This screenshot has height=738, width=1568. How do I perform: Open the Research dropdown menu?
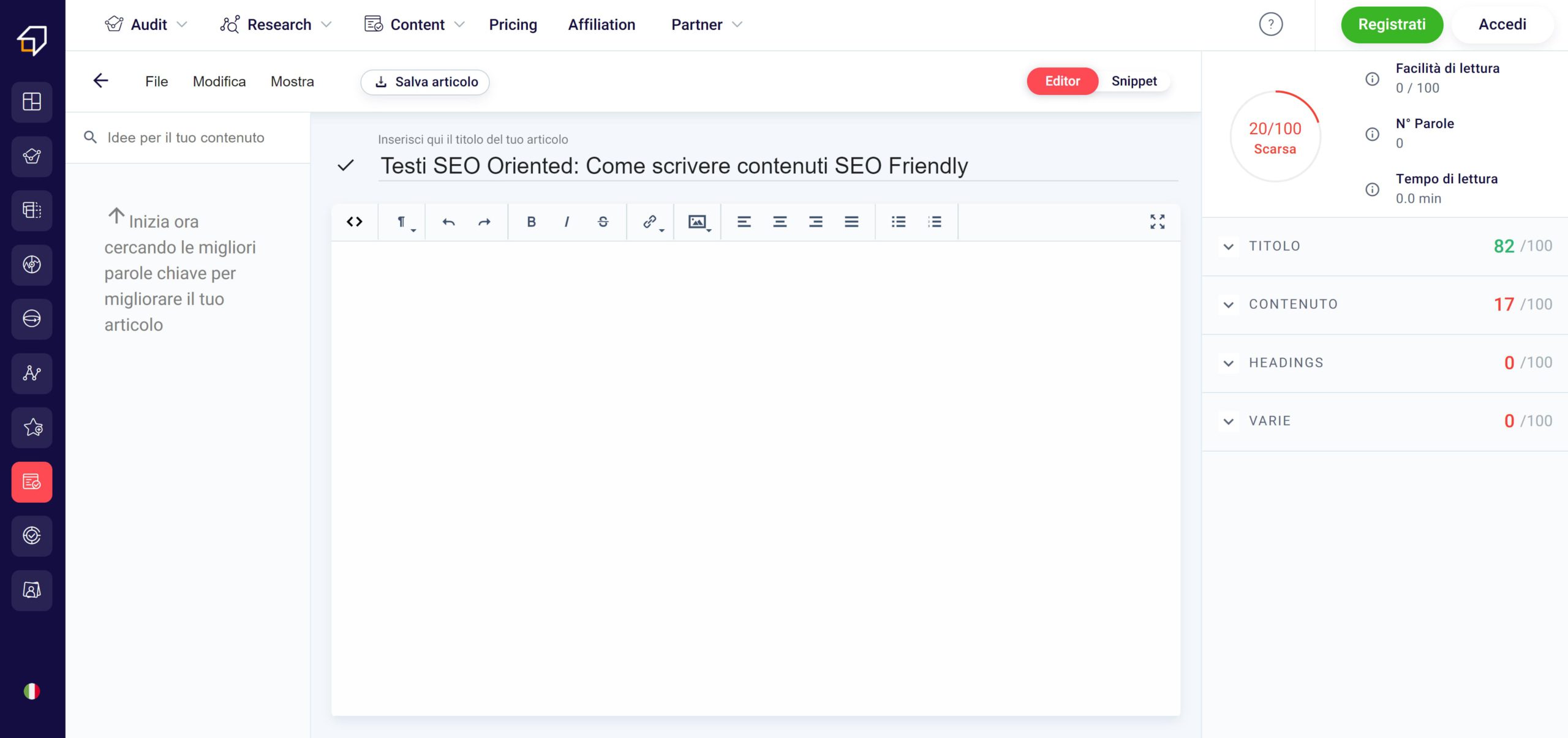point(278,24)
